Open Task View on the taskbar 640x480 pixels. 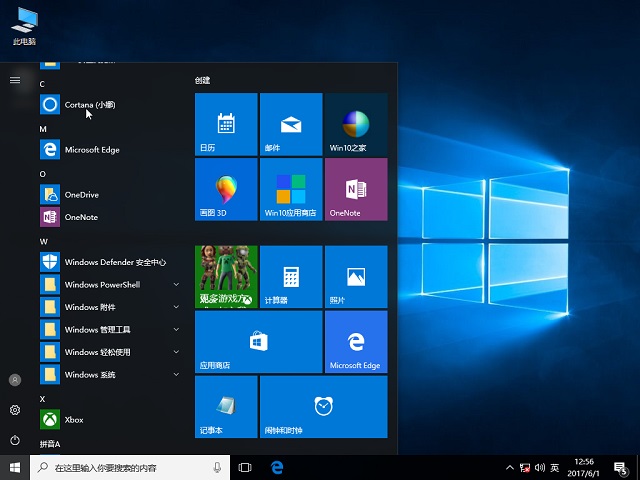click(x=245, y=467)
